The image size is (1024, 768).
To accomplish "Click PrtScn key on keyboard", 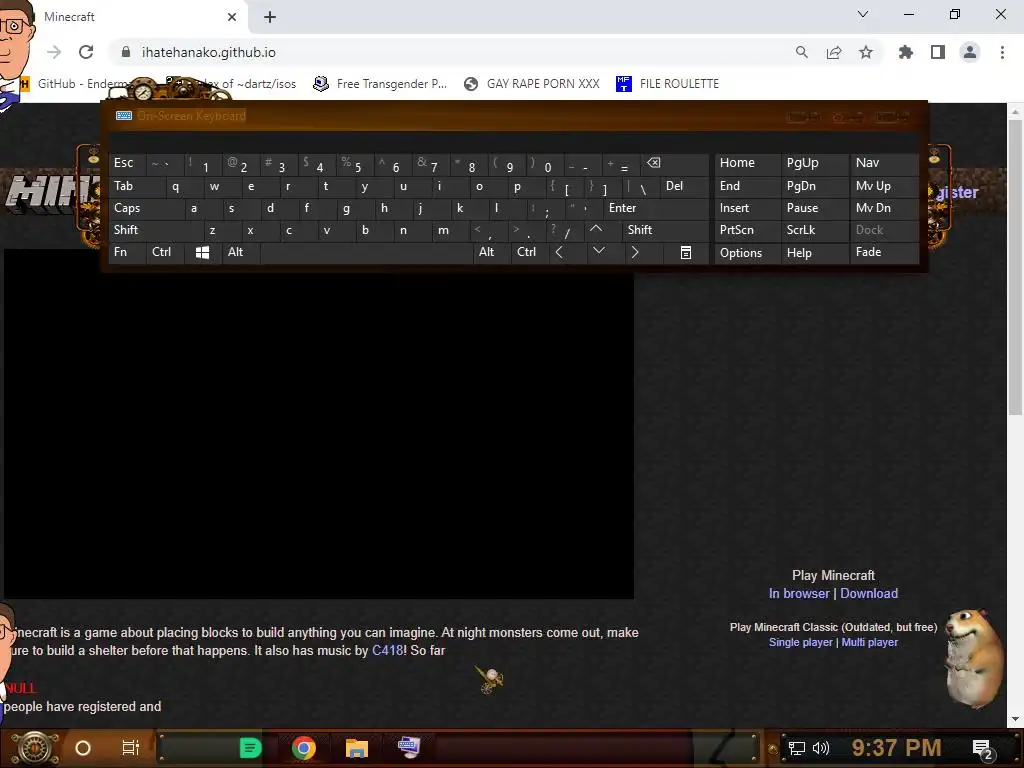I will [747, 230].
